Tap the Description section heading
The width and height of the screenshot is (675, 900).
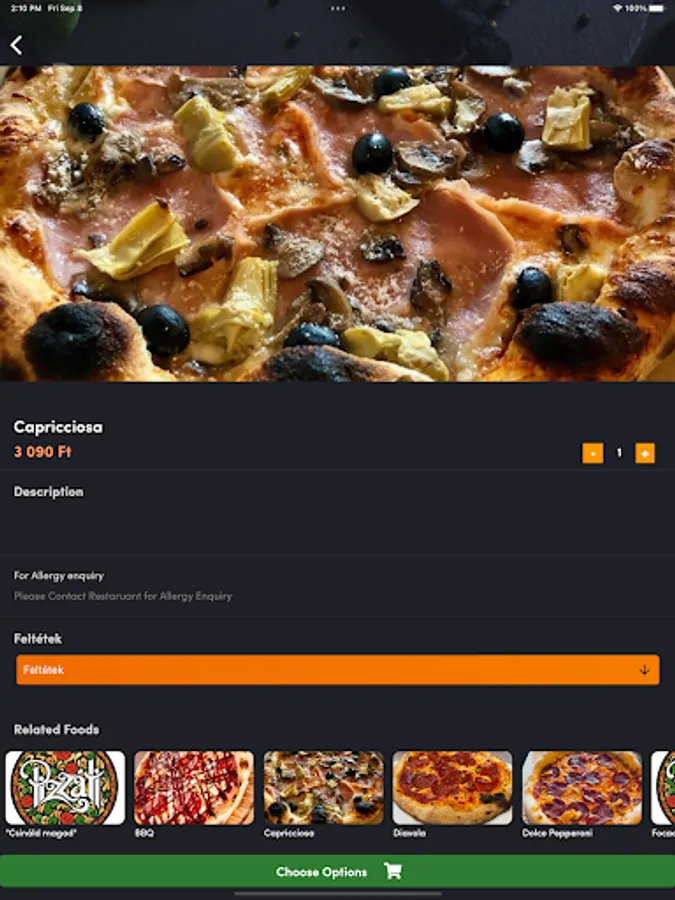pos(49,492)
